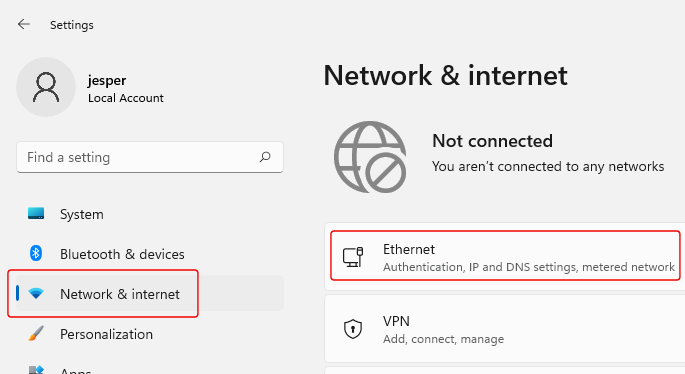Click the not-connected globe icon
Screen dimensions: 685x374
[370, 157]
